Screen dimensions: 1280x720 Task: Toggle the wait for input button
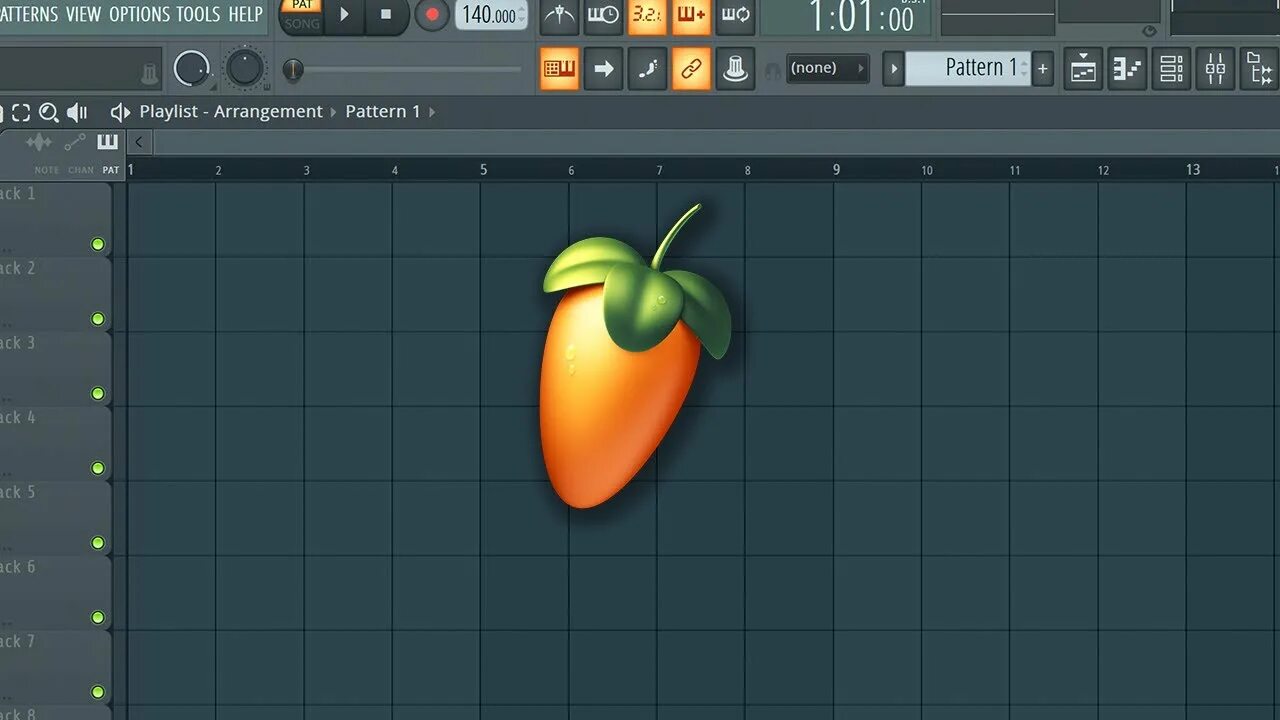pos(603,15)
